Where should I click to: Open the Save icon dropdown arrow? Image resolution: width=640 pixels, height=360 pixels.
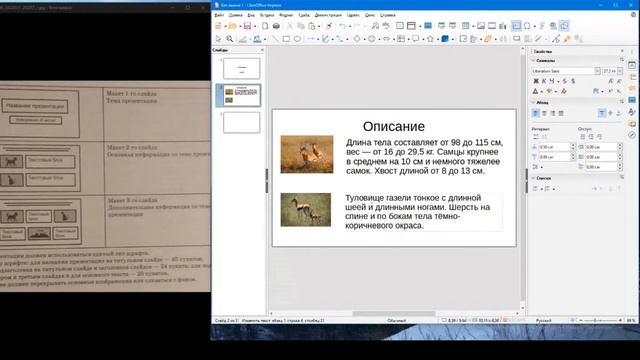click(x=255, y=27)
